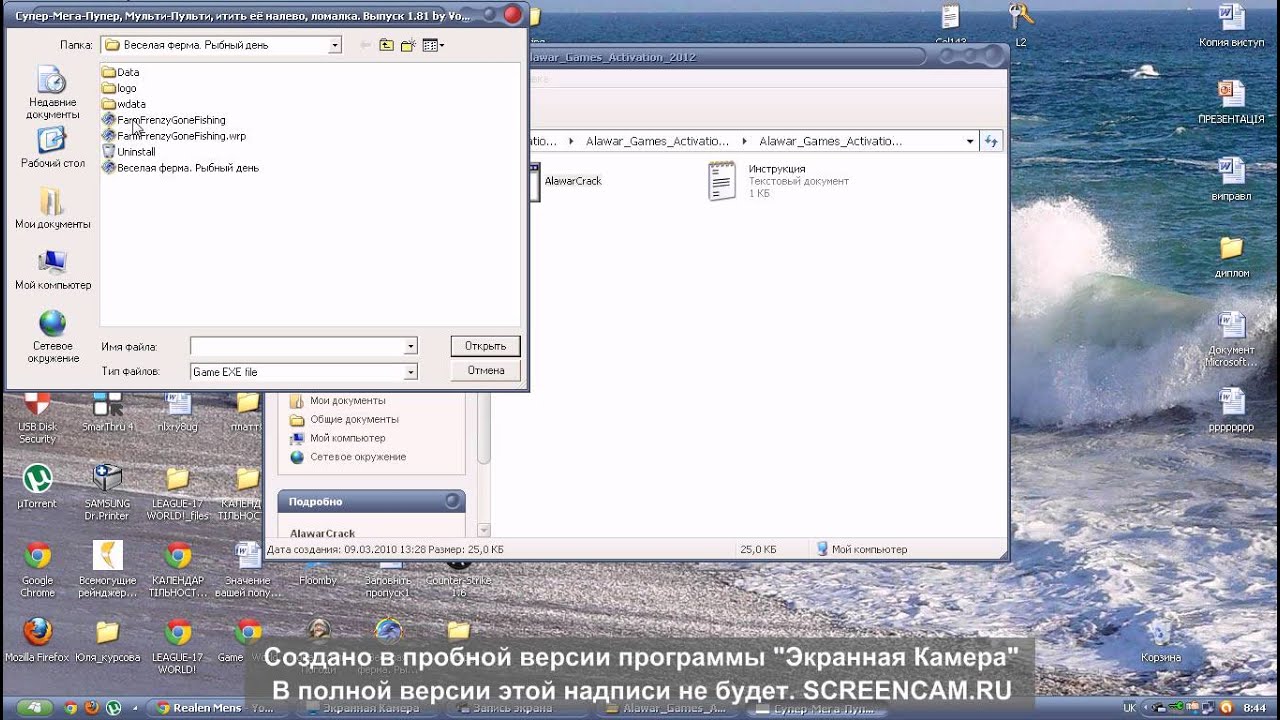Select FarmFrenzyGoneFishing executable file

(164, 120)
